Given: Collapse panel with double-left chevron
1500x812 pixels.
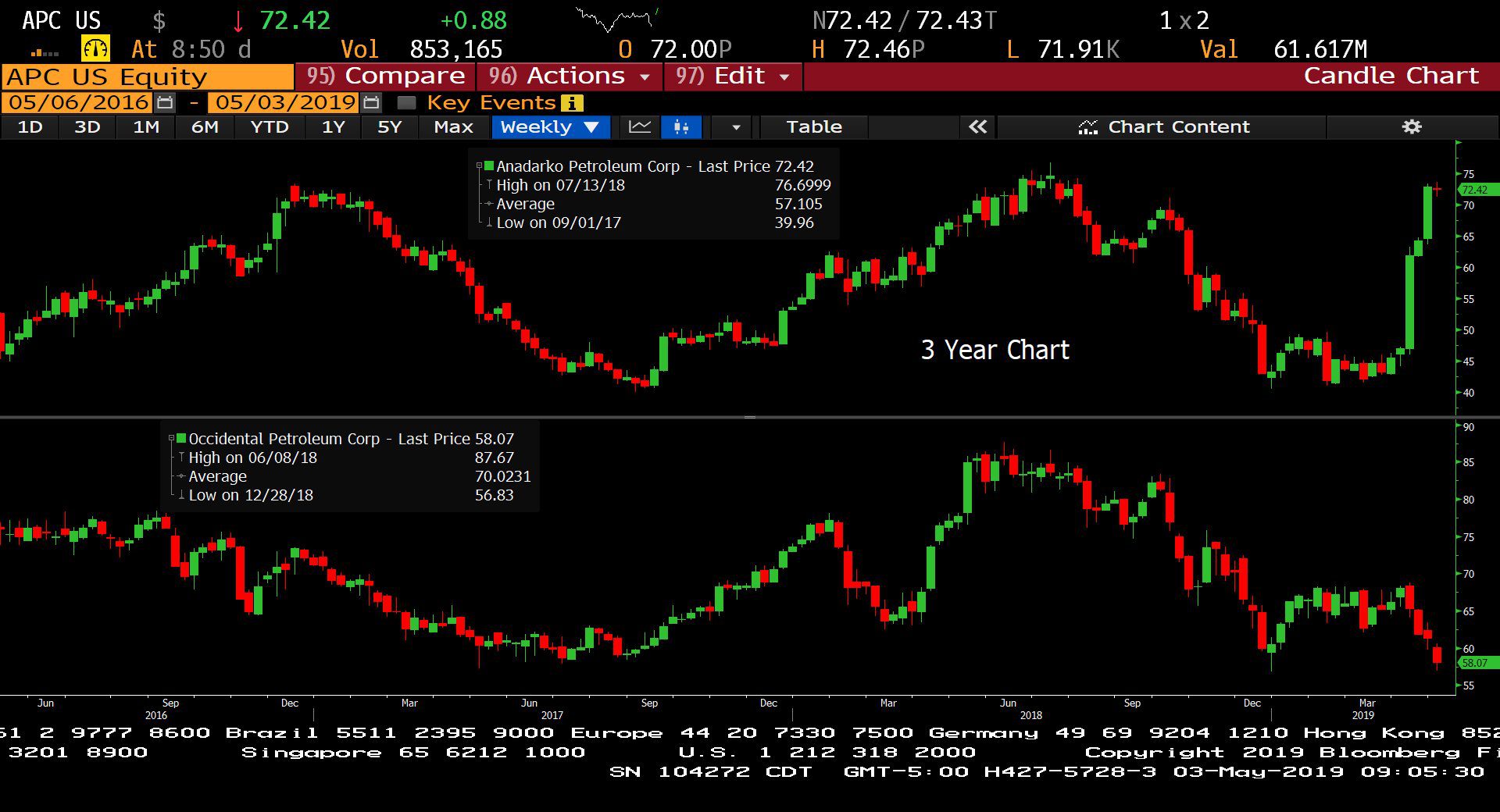Looking at the screenshot, I should [977, 126].
